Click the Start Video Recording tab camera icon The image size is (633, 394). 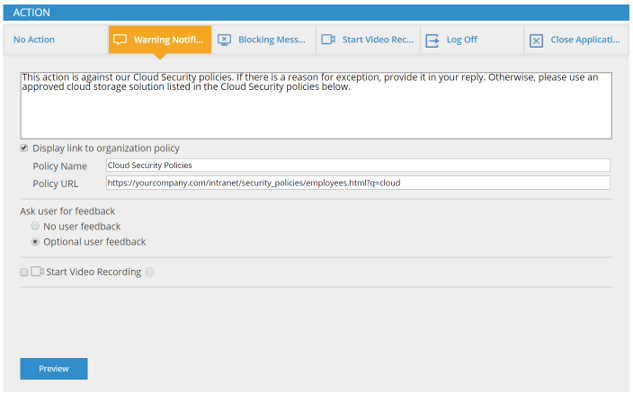328,39
